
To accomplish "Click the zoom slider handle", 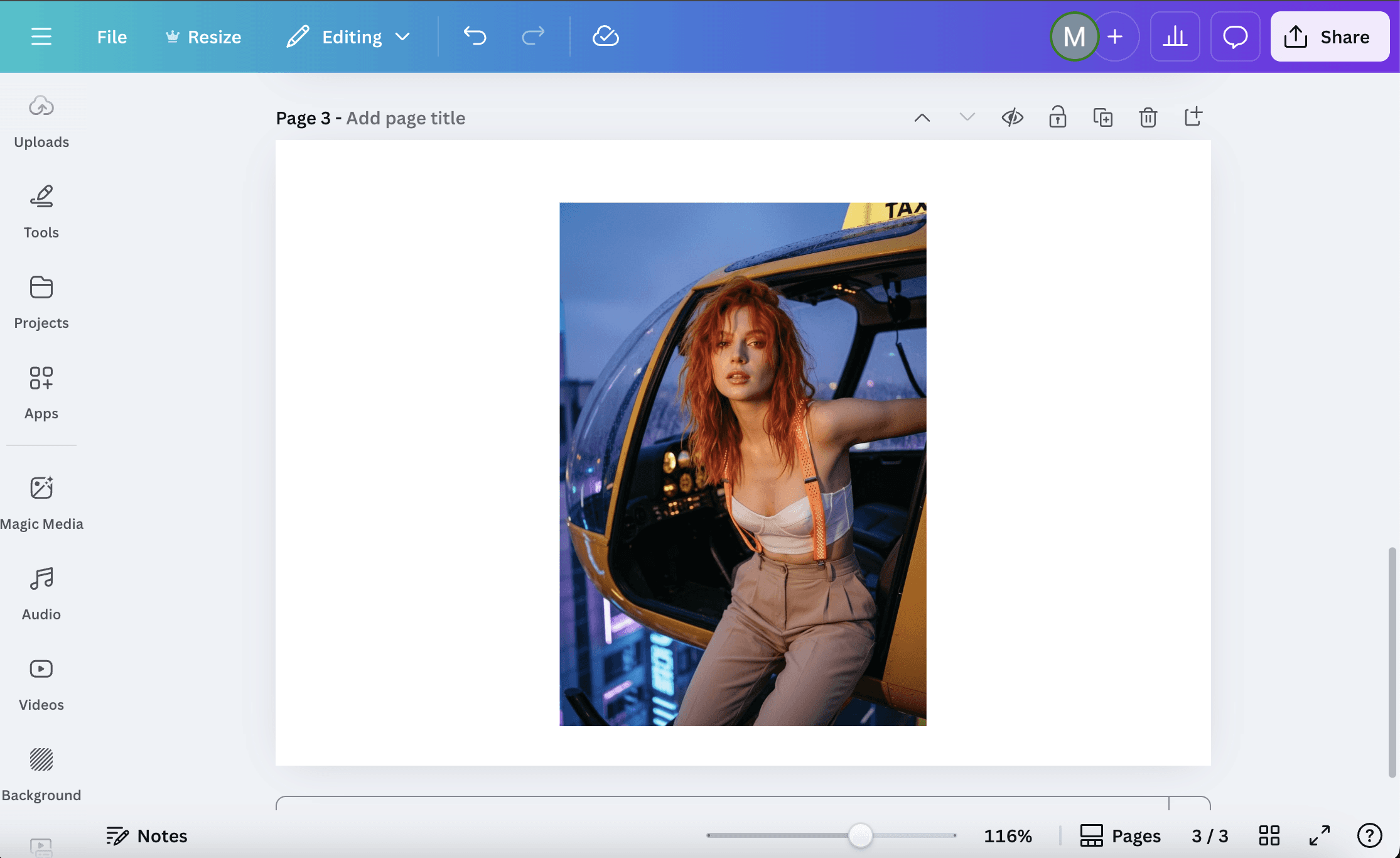I will 860,835.
